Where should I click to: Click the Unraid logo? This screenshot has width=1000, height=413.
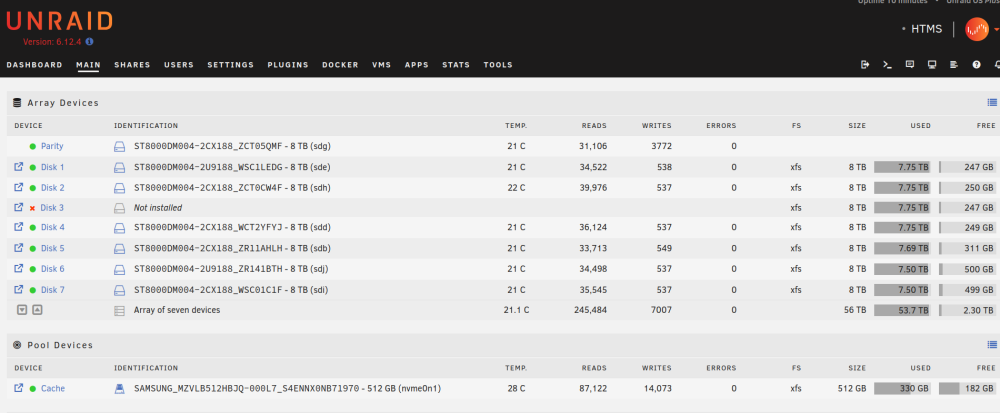point(59,22)
